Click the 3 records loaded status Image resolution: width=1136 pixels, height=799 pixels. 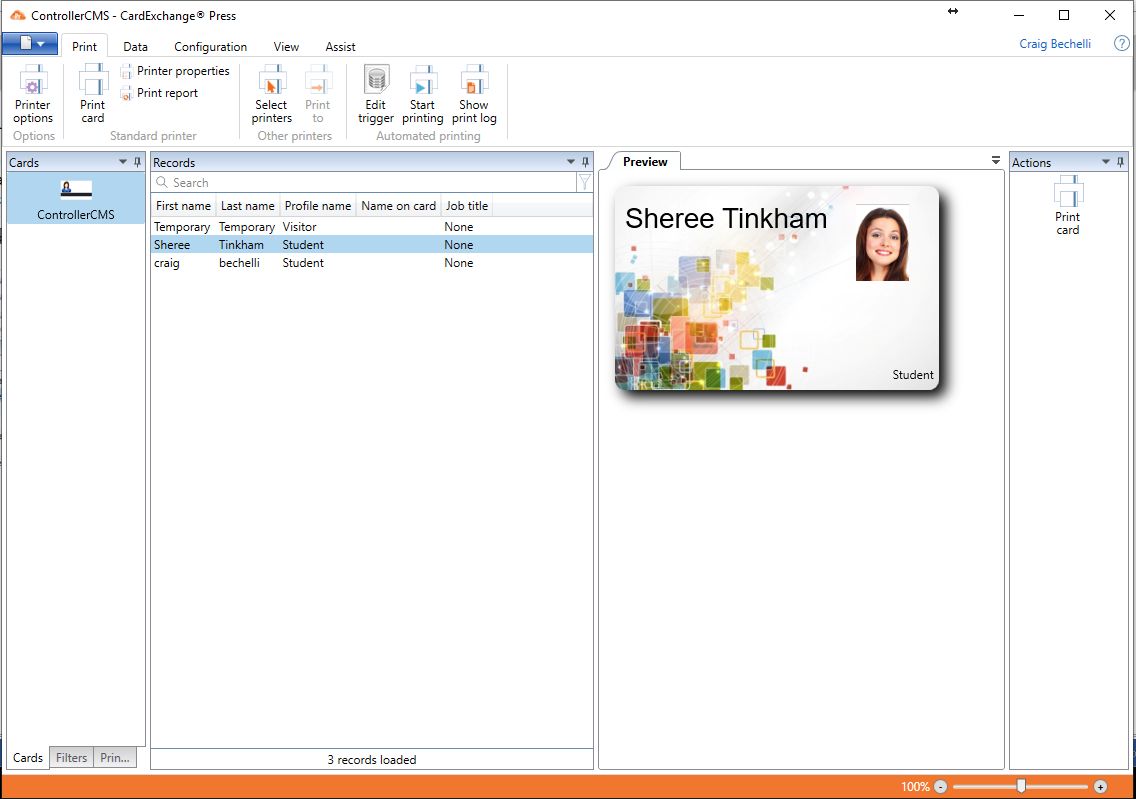tap(372, 760)
